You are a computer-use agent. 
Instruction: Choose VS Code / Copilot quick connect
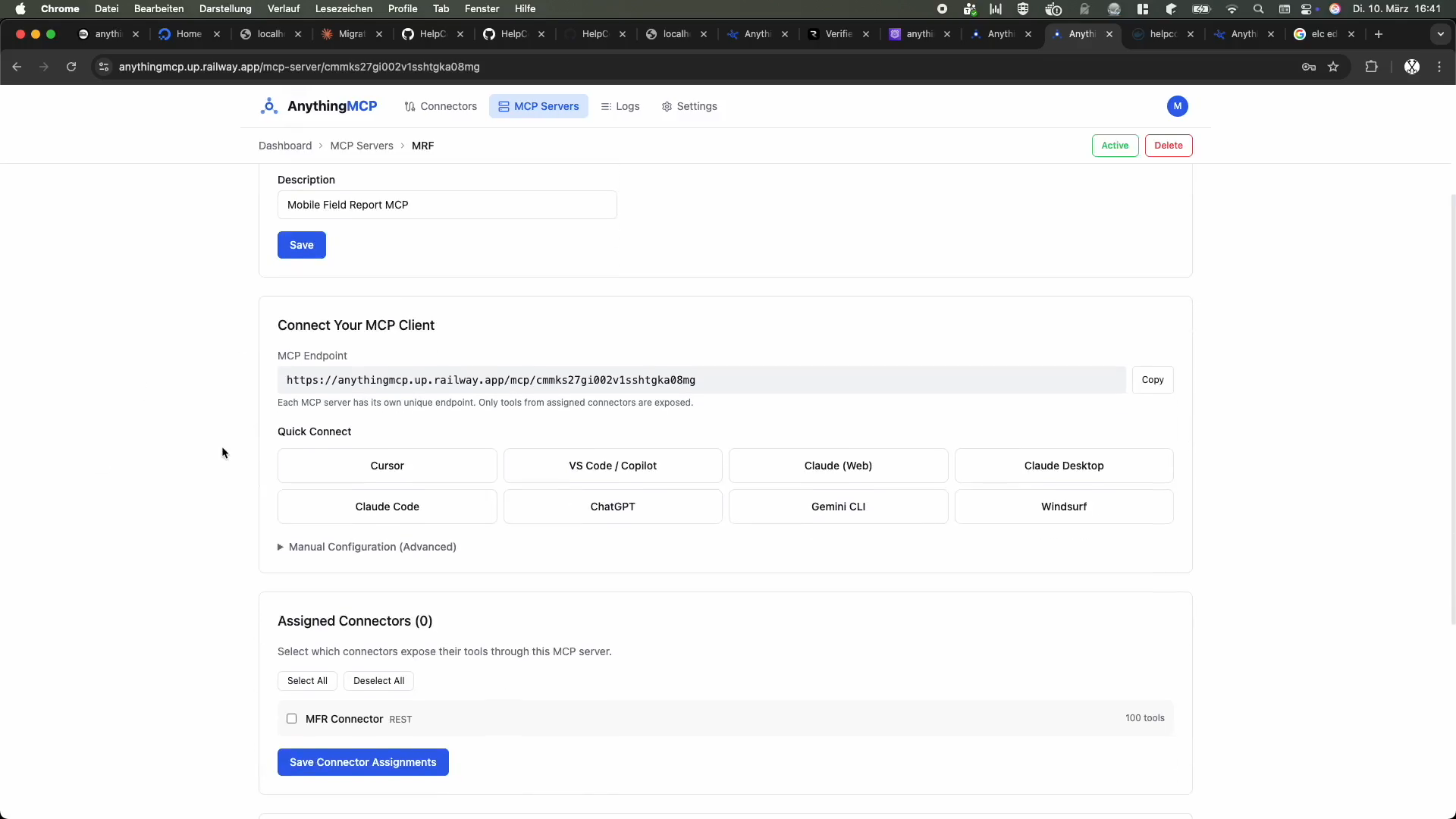613,466
